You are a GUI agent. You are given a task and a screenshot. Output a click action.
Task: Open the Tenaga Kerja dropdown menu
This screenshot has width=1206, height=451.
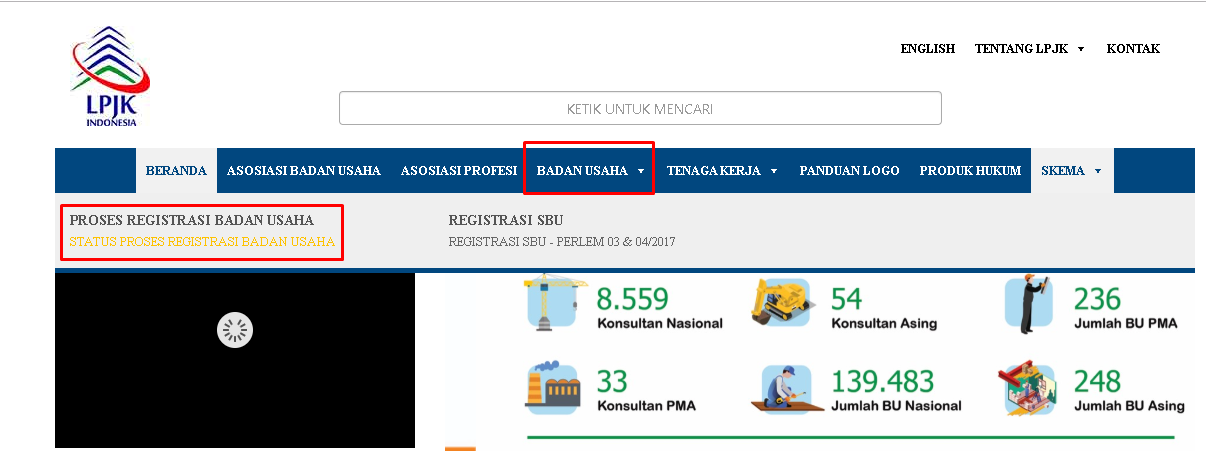coord(722,171)
